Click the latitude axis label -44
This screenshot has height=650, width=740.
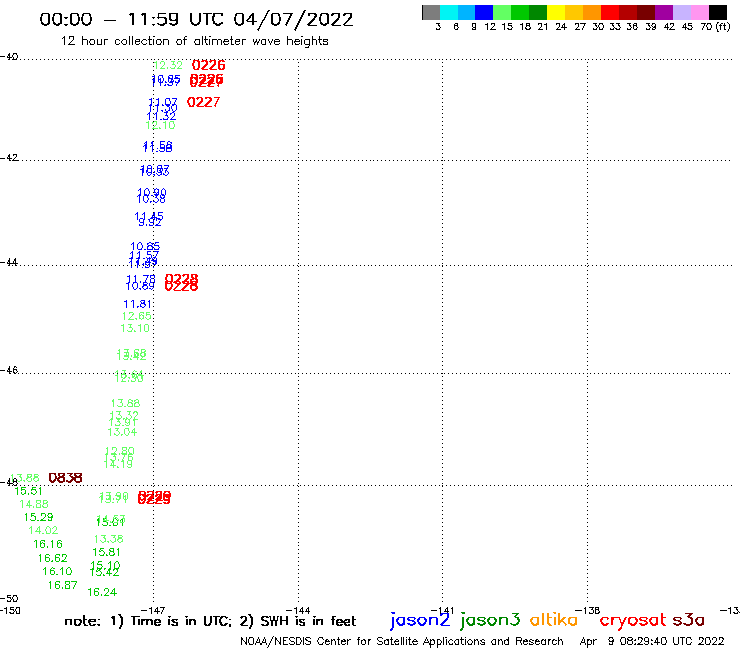[9, 262]
